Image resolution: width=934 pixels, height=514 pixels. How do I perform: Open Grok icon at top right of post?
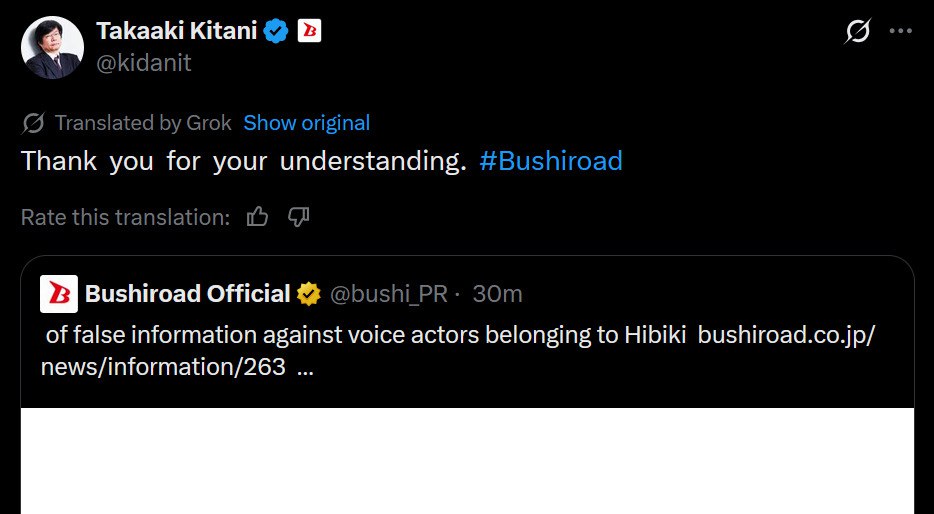click(x=857, y=31)
